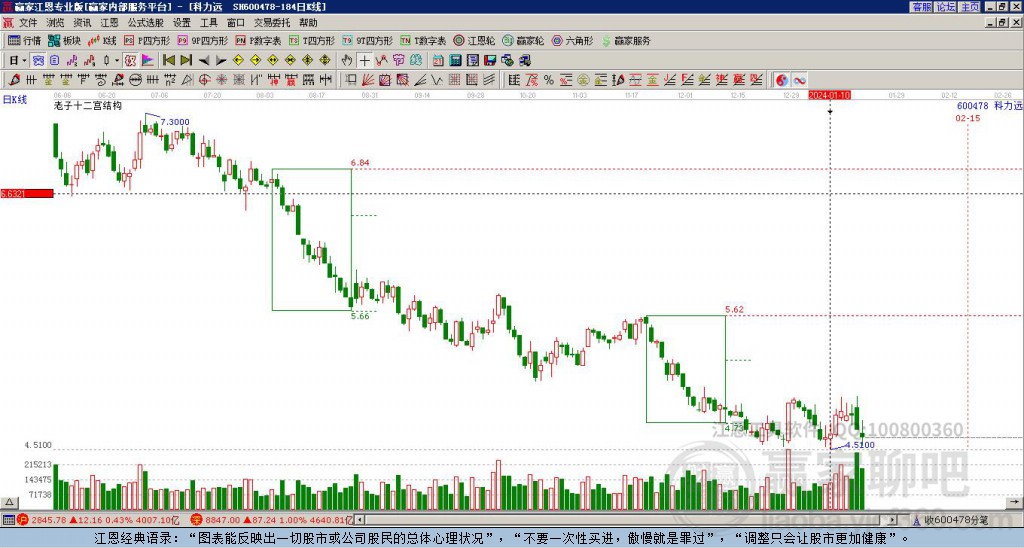Click the 老子十二宫结构 label

[x=88, y=105]
